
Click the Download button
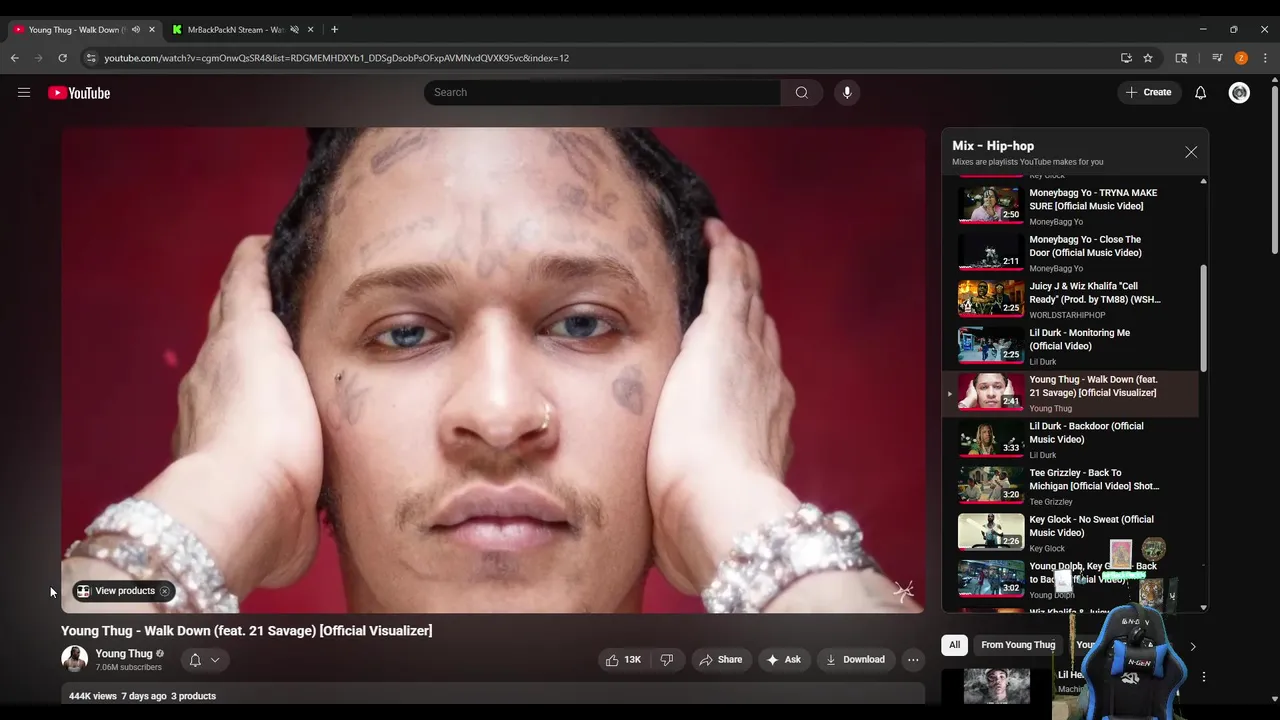pyautogui.click(x=855, y=660)
